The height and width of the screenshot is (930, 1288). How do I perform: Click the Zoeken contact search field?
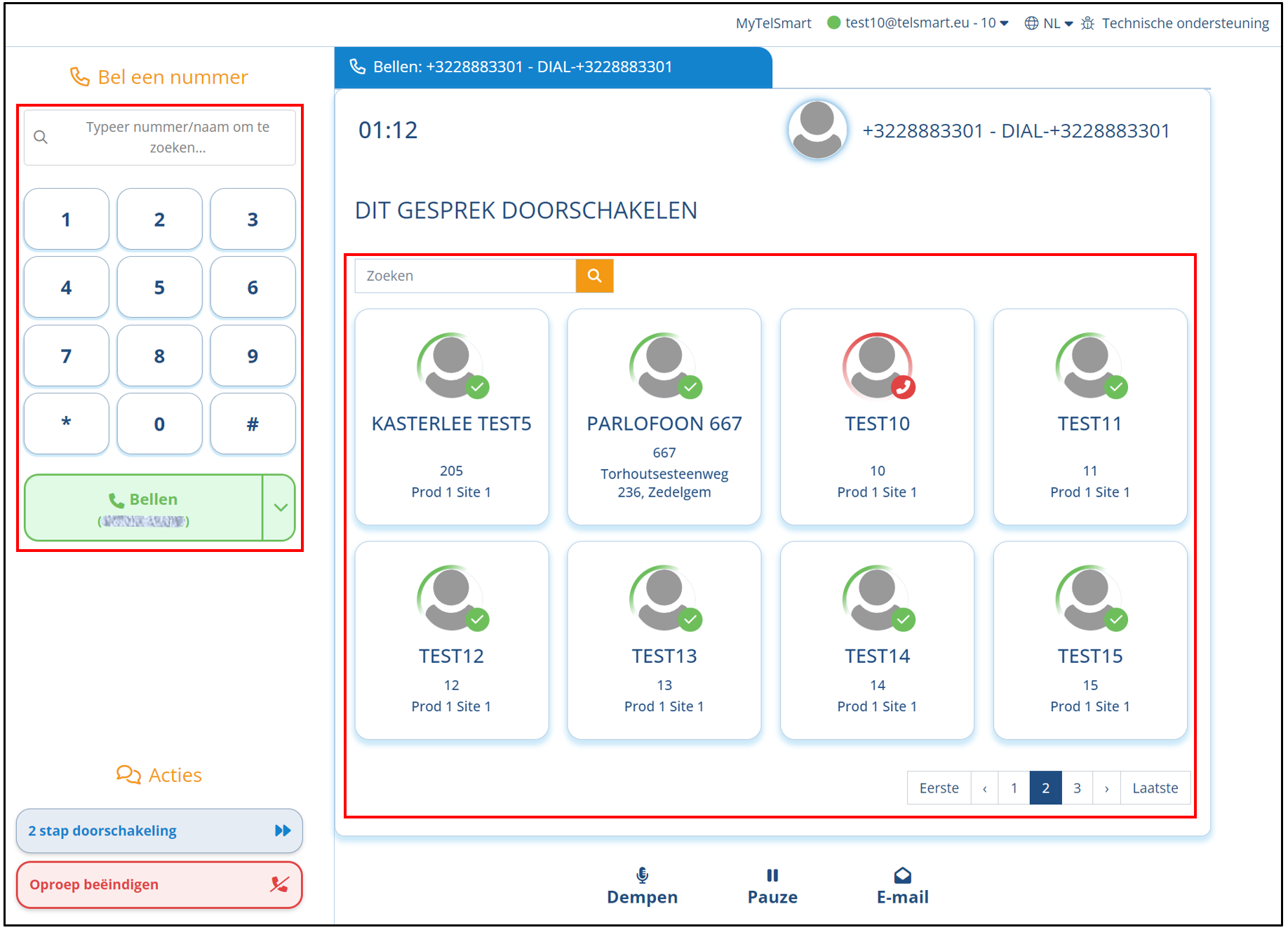point(465,276)
